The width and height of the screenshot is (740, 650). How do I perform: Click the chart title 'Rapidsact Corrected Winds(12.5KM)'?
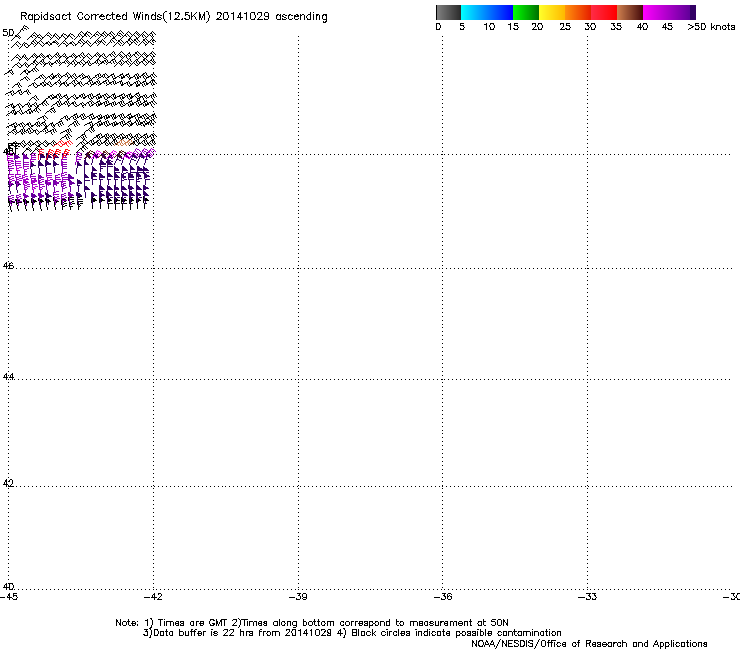(115, 17)
